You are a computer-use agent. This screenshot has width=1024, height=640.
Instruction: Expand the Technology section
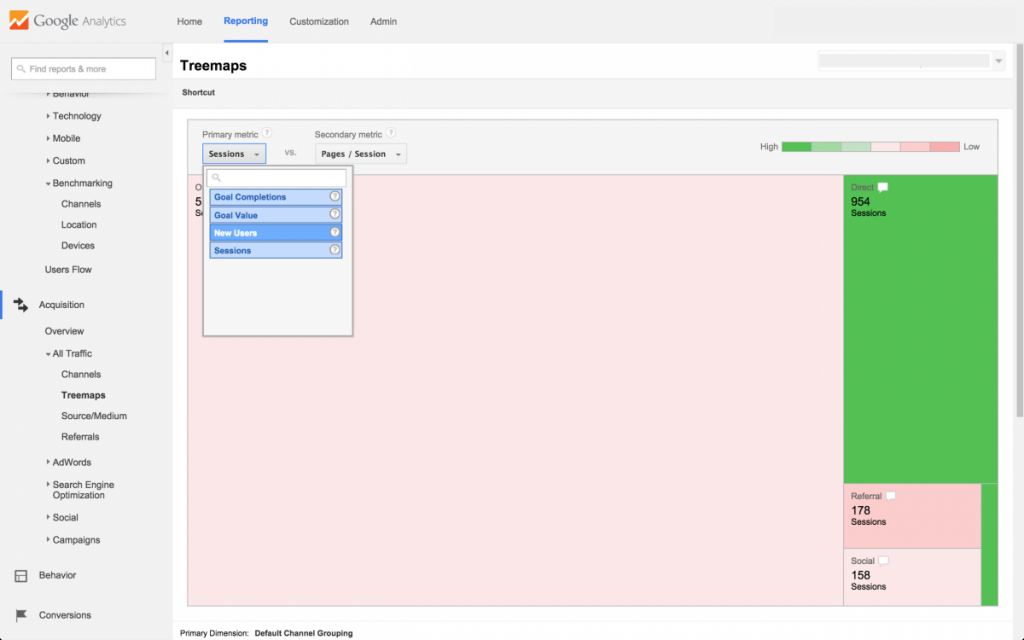click(x=48, y=116)
